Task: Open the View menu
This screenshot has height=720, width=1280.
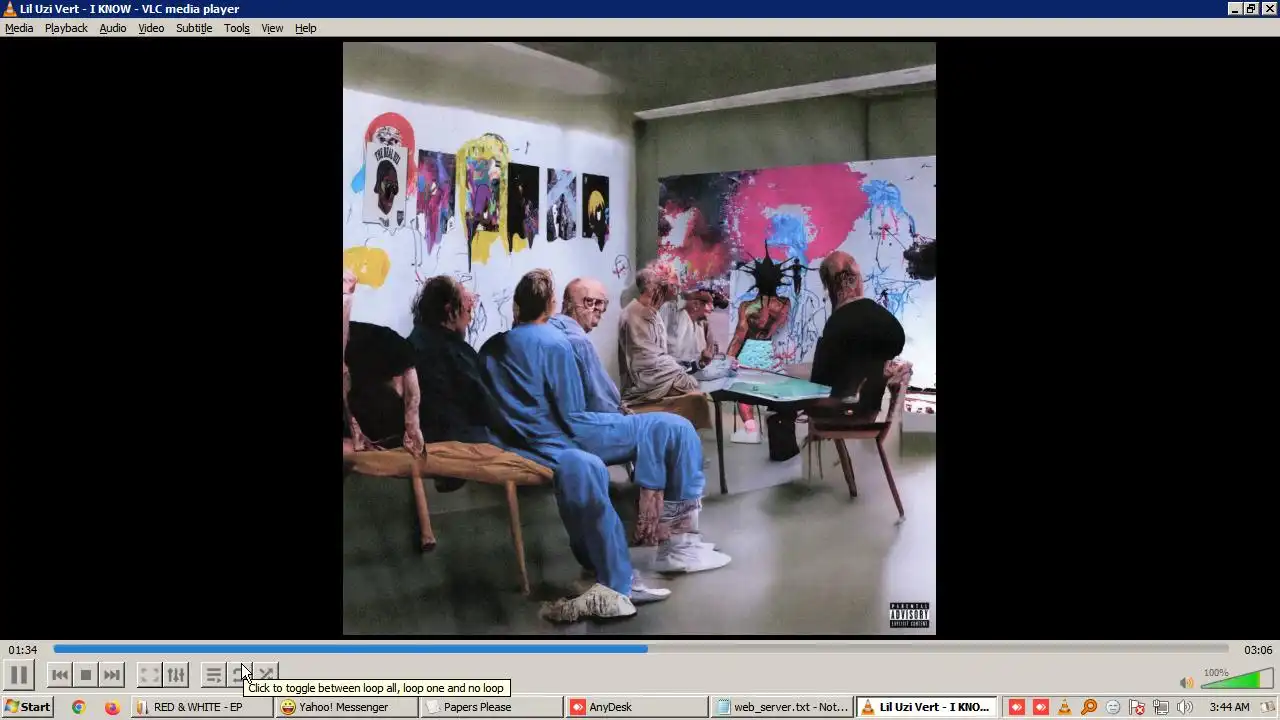Action: coord(272,28)
